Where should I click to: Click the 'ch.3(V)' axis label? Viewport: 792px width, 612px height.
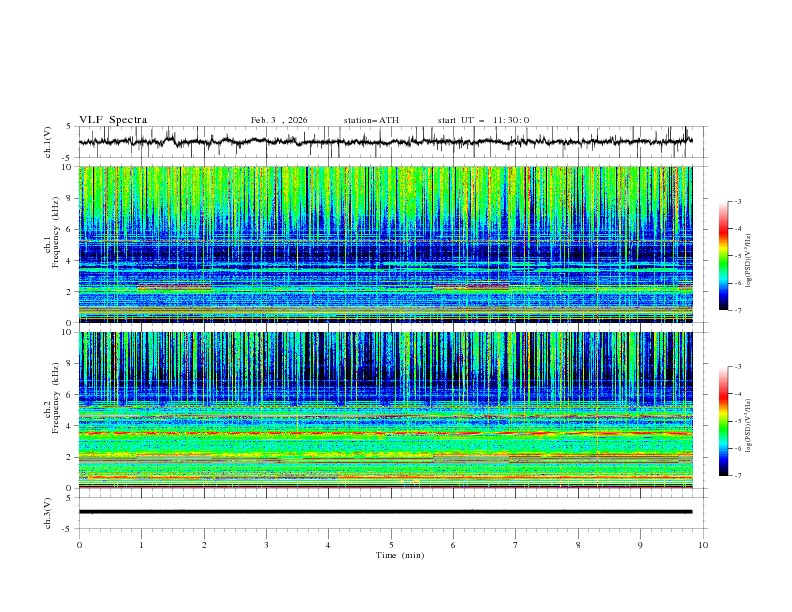pyautogui.click(x=48, y=513)
